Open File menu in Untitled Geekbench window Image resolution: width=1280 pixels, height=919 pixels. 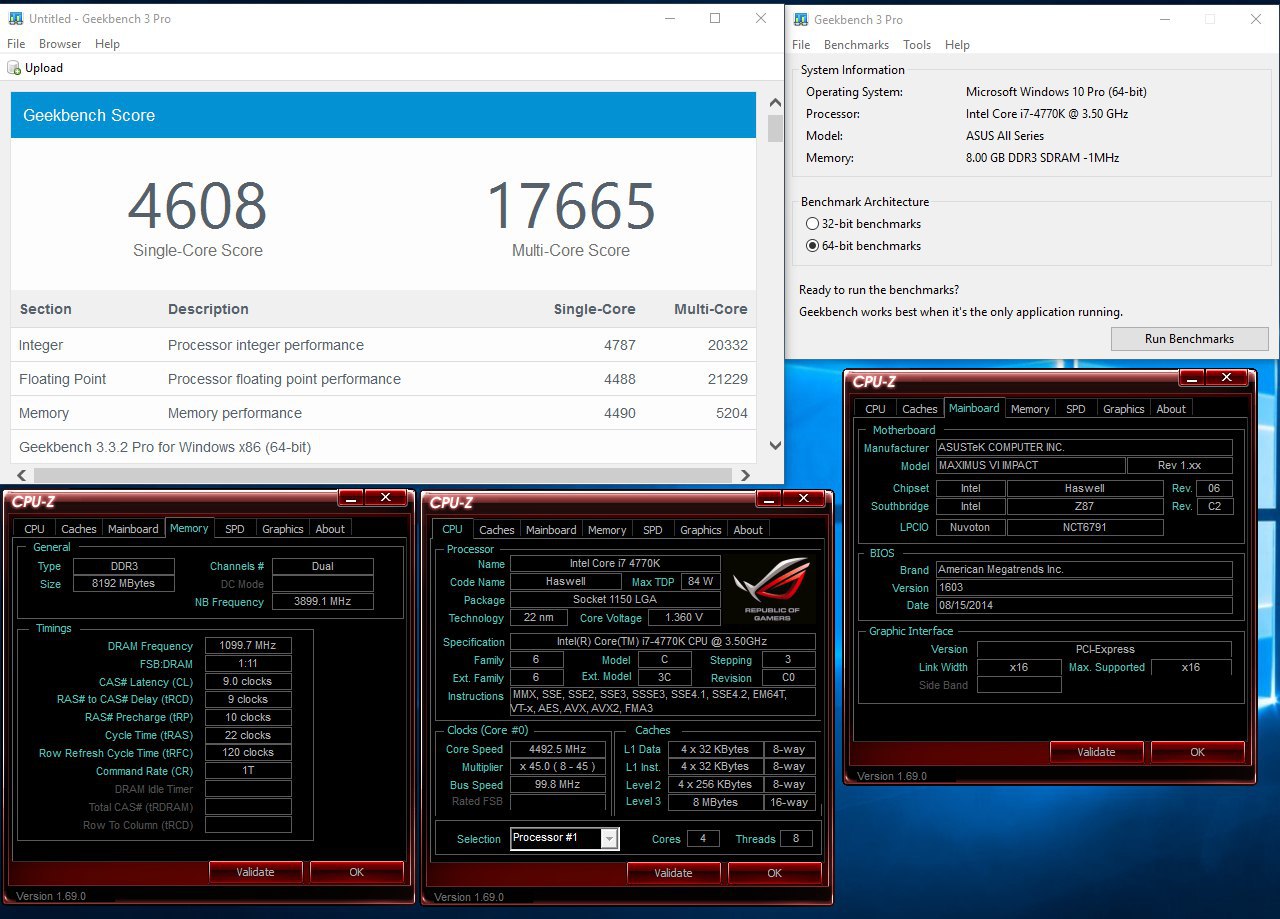pyautogui.click(x=16, y=44)
